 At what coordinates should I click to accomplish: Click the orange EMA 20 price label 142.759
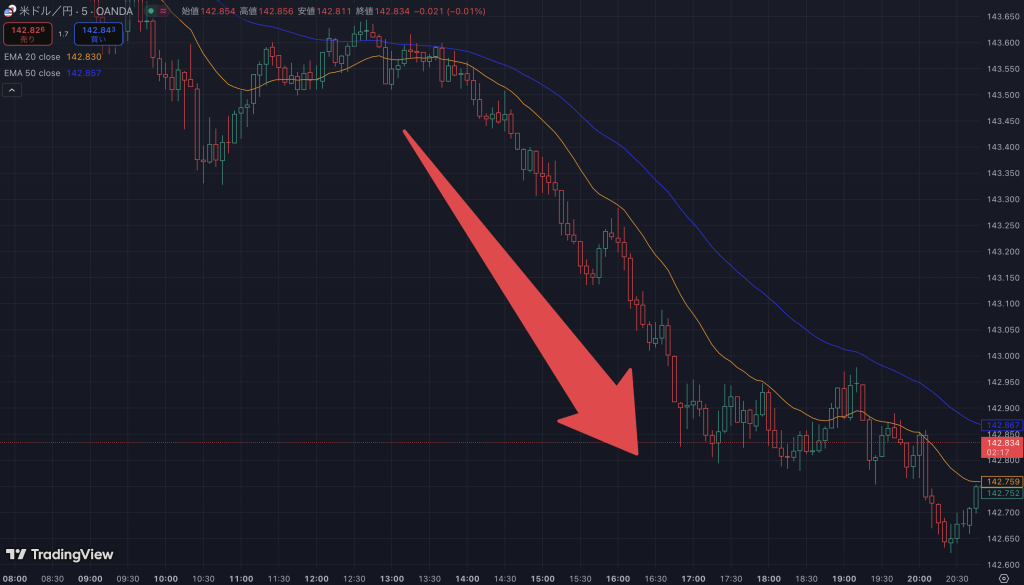(1002, 482)
